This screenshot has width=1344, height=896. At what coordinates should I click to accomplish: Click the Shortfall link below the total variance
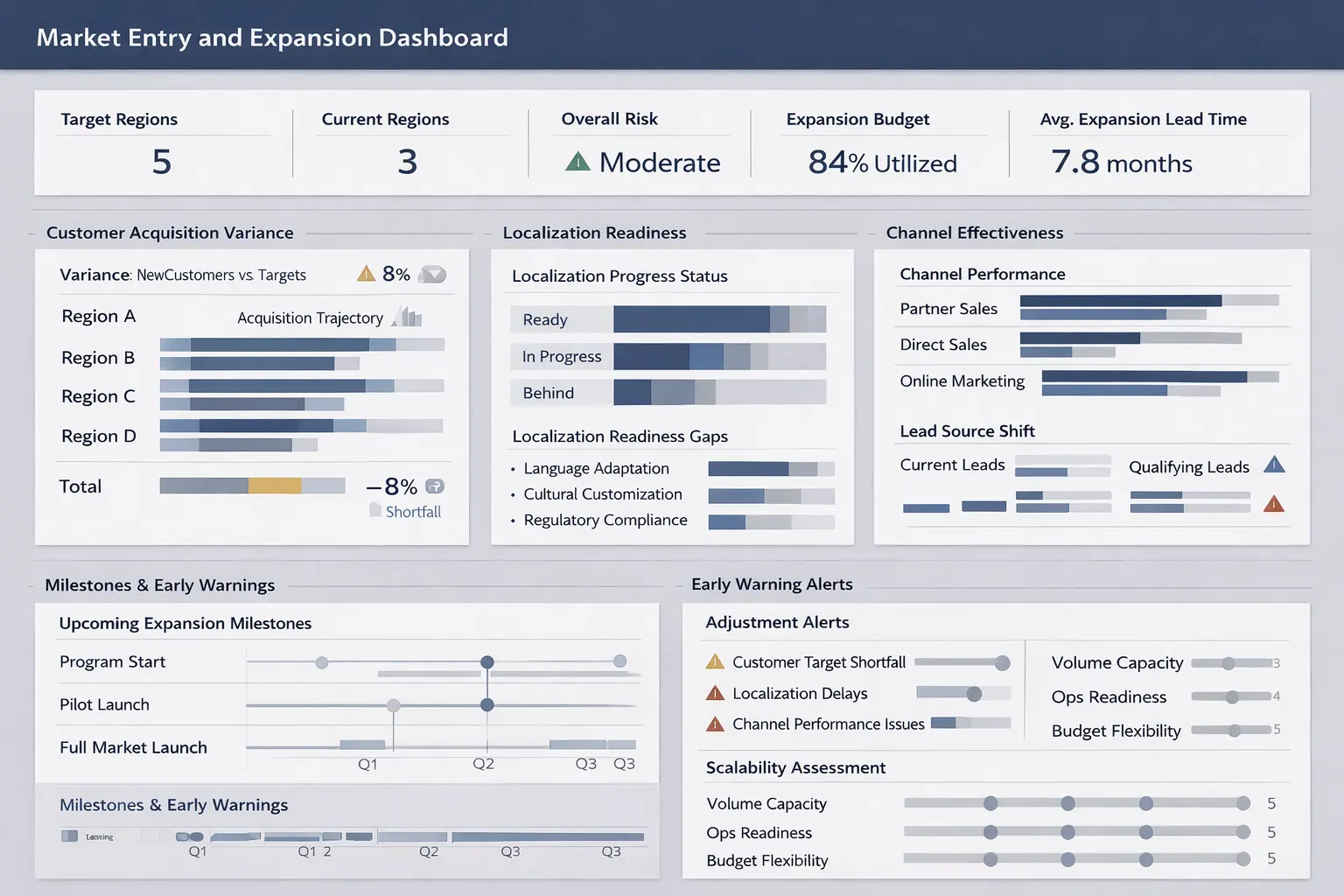pyautogui.click(x=412, y=511)
